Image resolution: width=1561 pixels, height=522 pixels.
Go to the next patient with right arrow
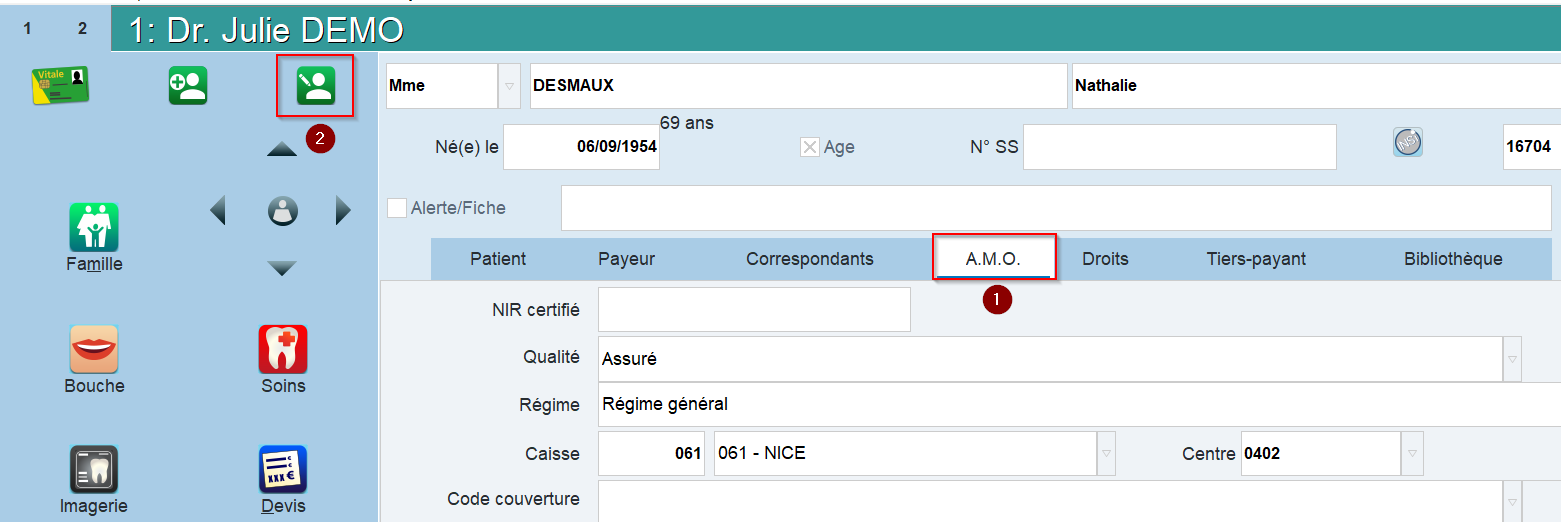pos(343,210)
